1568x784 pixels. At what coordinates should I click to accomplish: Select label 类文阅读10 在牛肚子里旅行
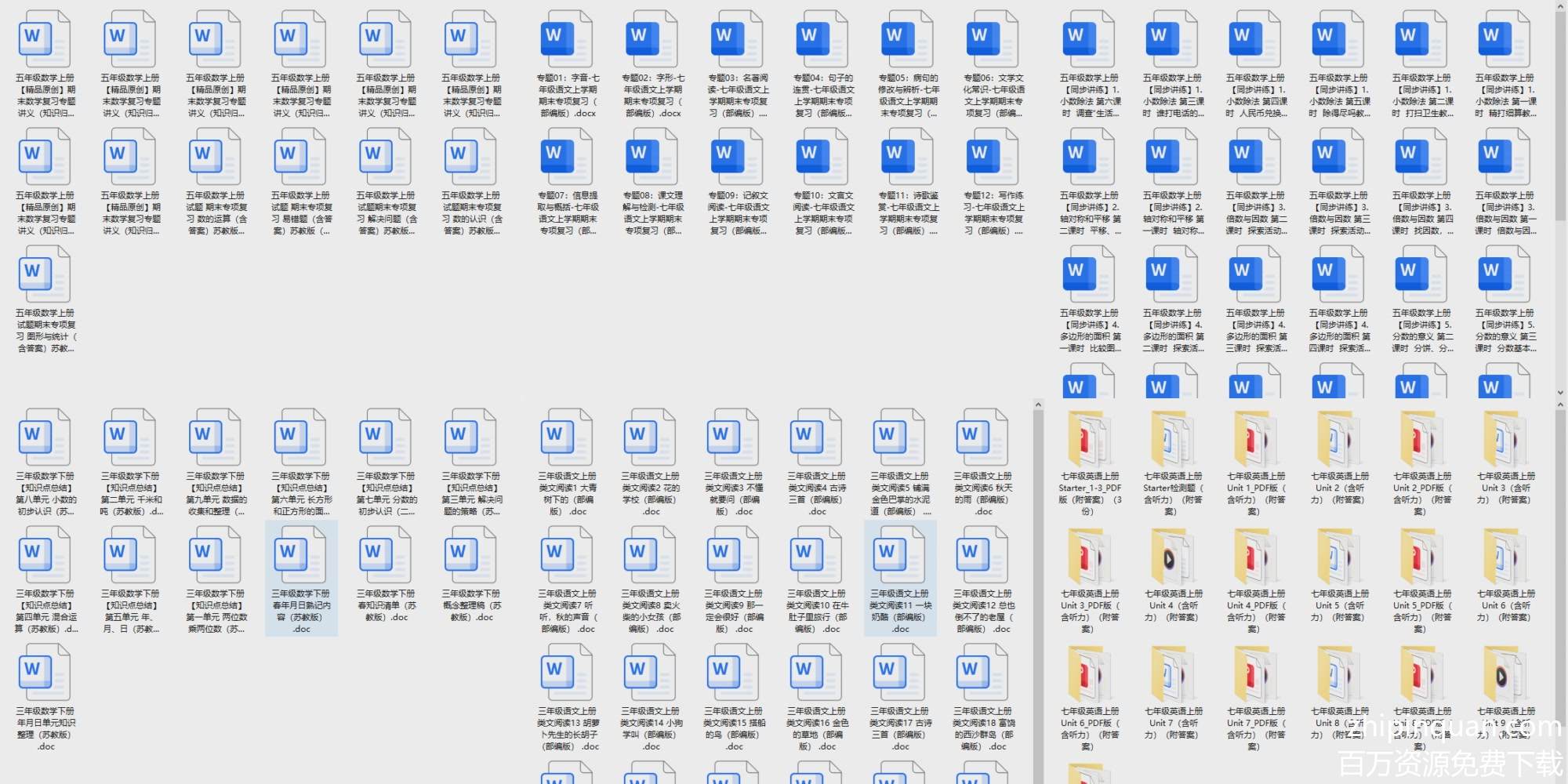(x=817, y=612)
